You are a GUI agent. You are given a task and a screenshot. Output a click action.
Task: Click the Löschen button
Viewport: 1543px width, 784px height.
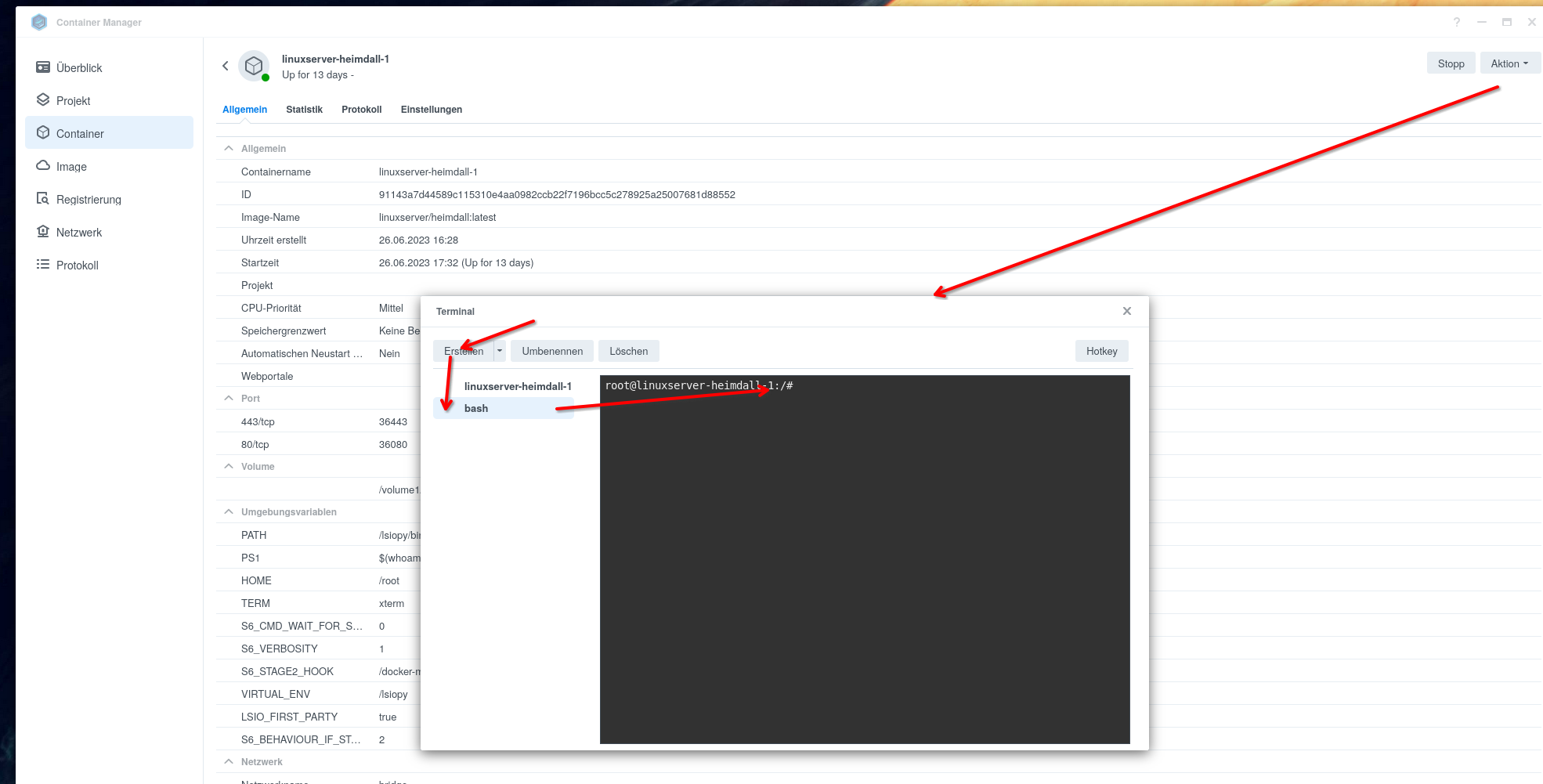coord(628,351)
